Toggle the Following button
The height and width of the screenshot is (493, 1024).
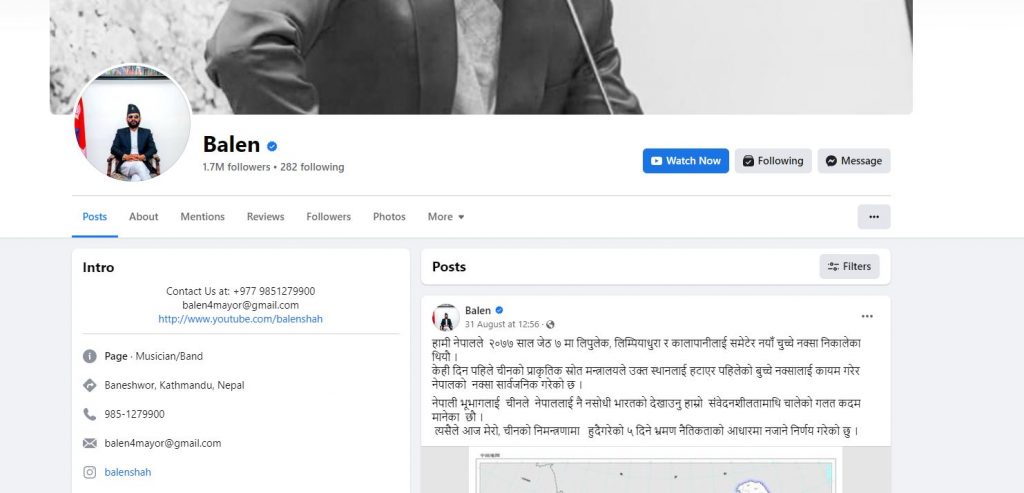(773, 161)
